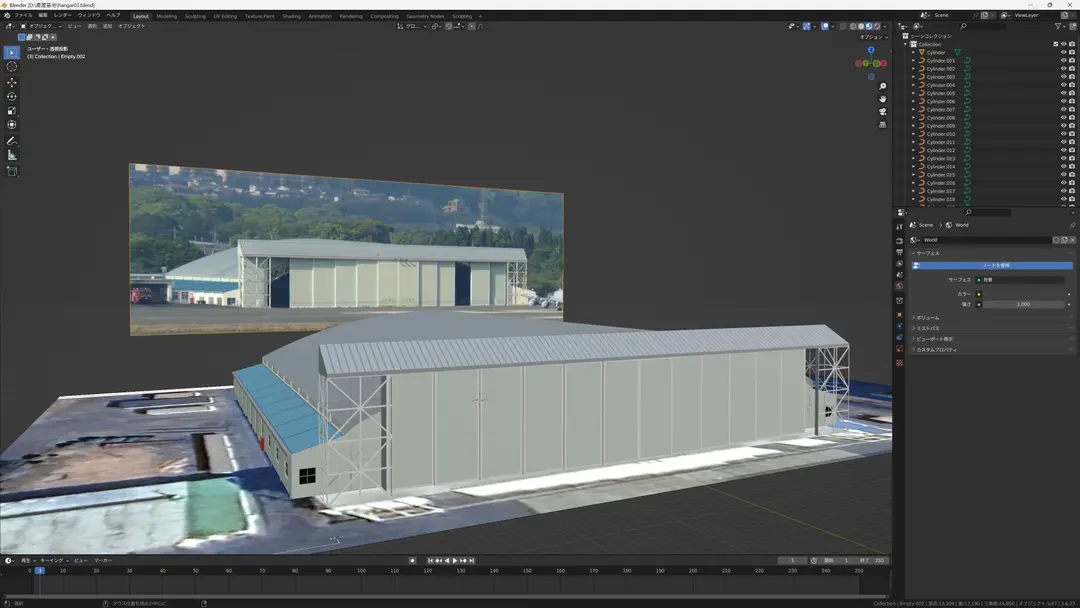Image resolution: width=1080 pixels, height=608 pixels.
Task: Click the timeline horizontal scrollbar
Action: coord(445,596)
